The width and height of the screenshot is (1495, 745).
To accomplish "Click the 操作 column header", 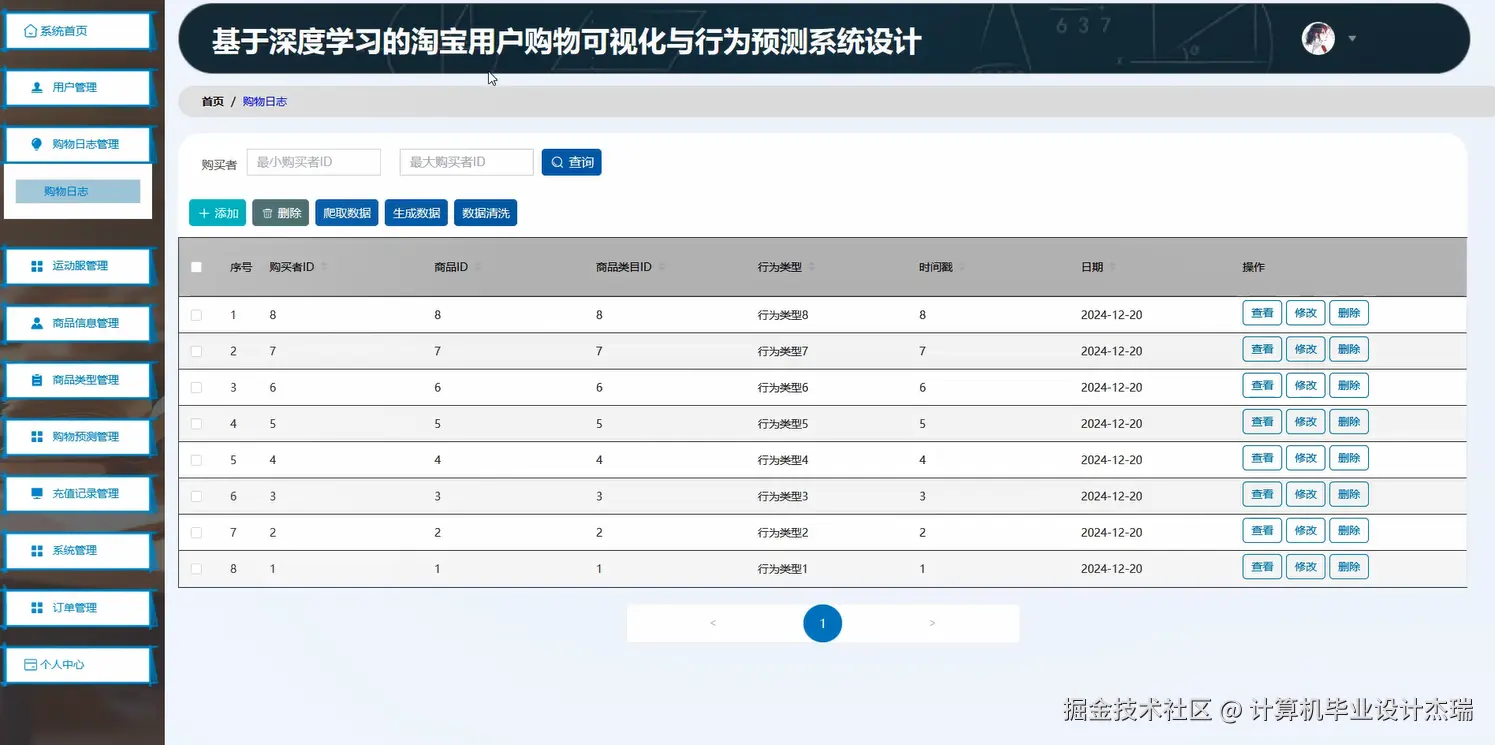I will pyautogui.click(x=1254, y=267).
